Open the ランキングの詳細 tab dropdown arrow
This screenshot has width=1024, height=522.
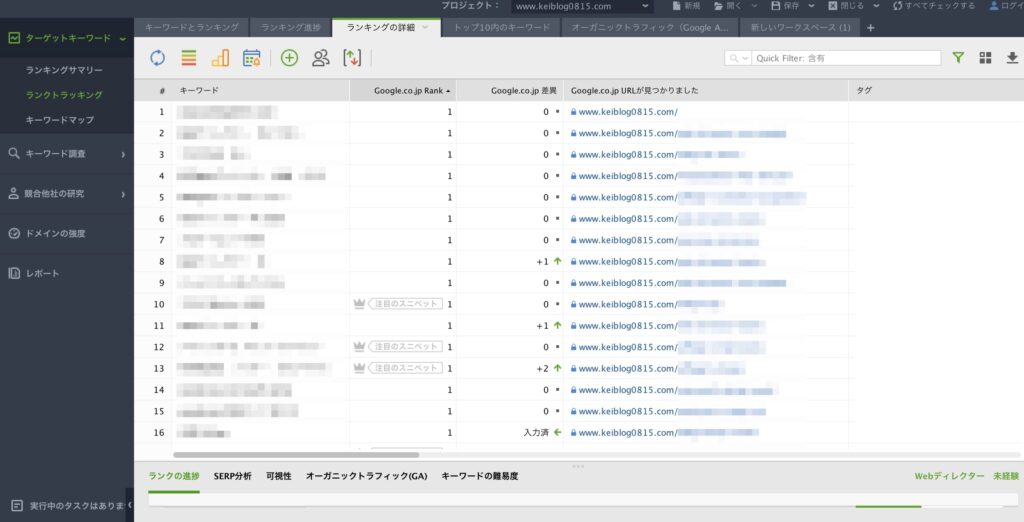pyautogui.click(x=425, y=27)
